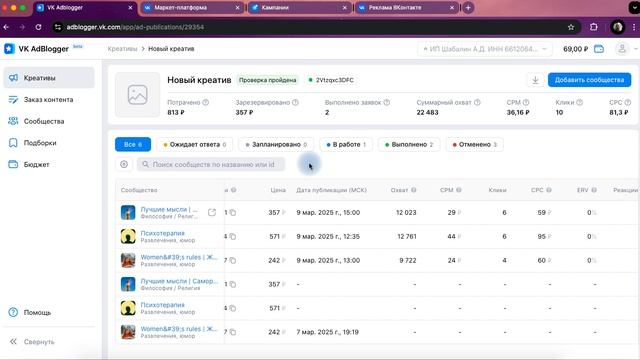Click the download report icon
The image size is (640, 360).
coord(535,80)
